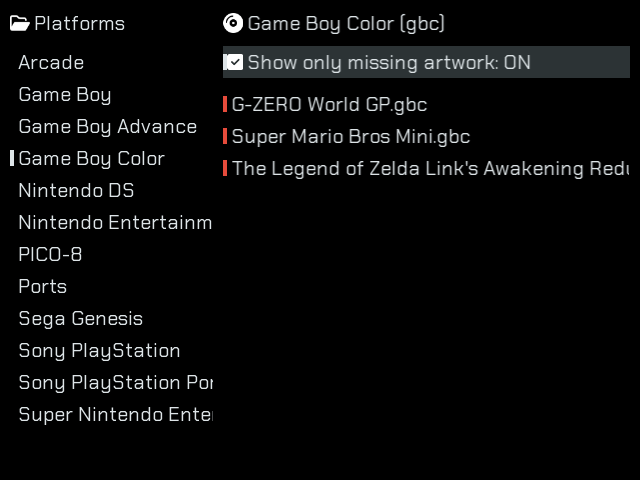Select Super Mario Bros Mini.gbc ROM
The image size is (640, 480).
[350, 136]
